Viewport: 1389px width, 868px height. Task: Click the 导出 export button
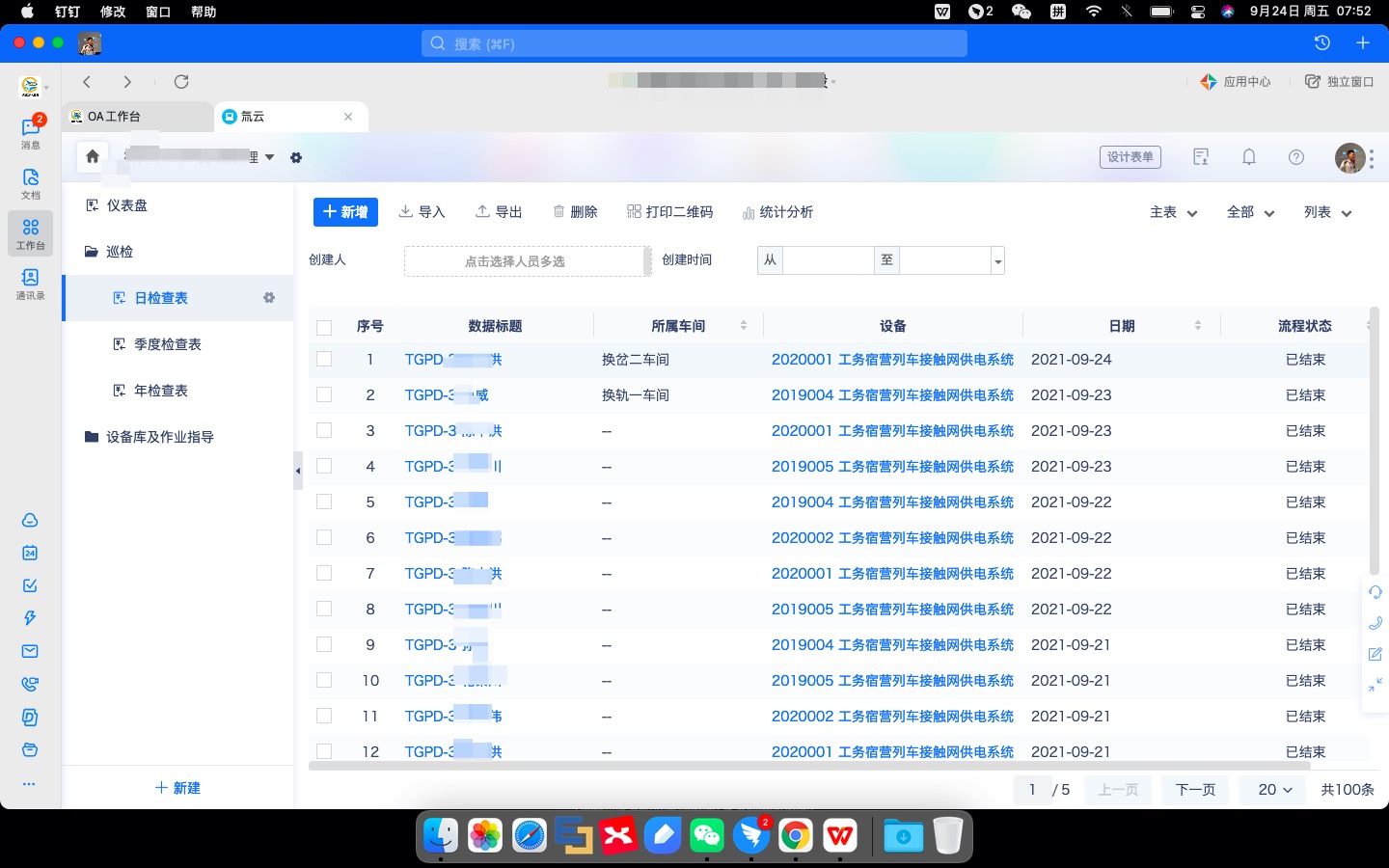[499, 212]
